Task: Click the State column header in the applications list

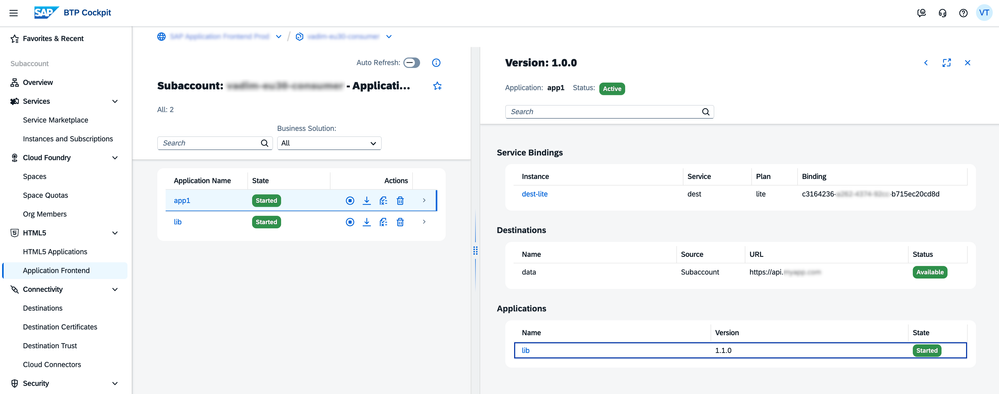Action: tap(260, 181)
